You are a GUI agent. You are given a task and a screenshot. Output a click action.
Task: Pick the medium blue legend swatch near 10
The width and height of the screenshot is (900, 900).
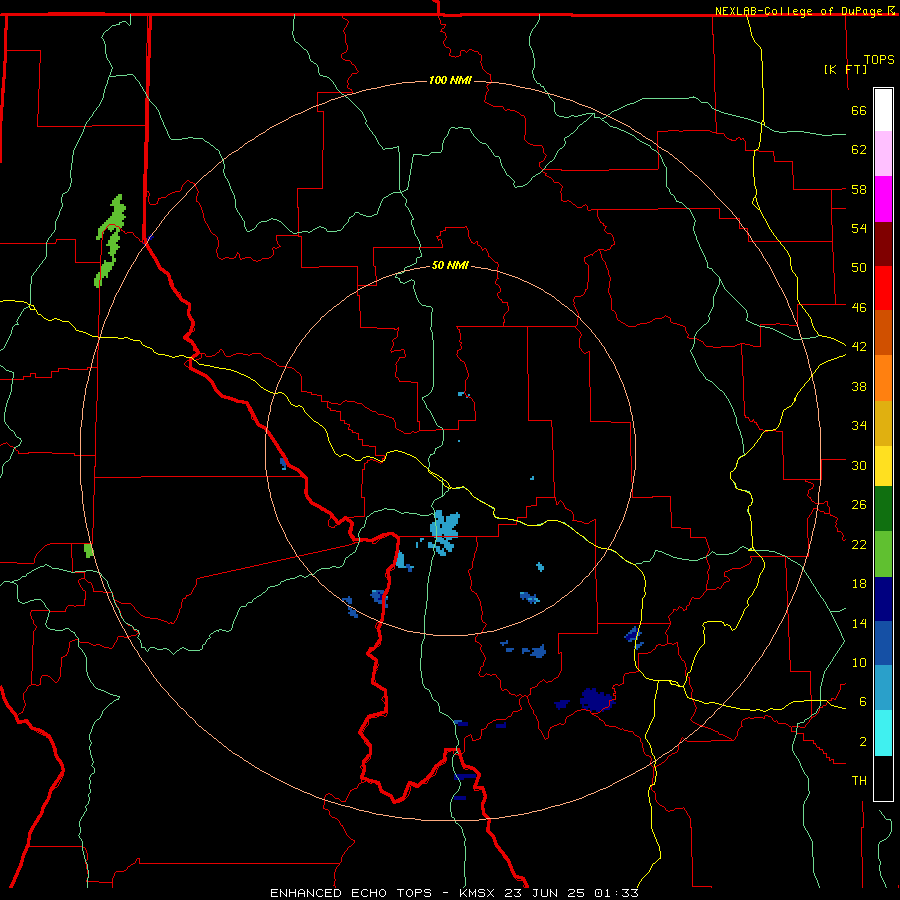[x=883, y=643]
